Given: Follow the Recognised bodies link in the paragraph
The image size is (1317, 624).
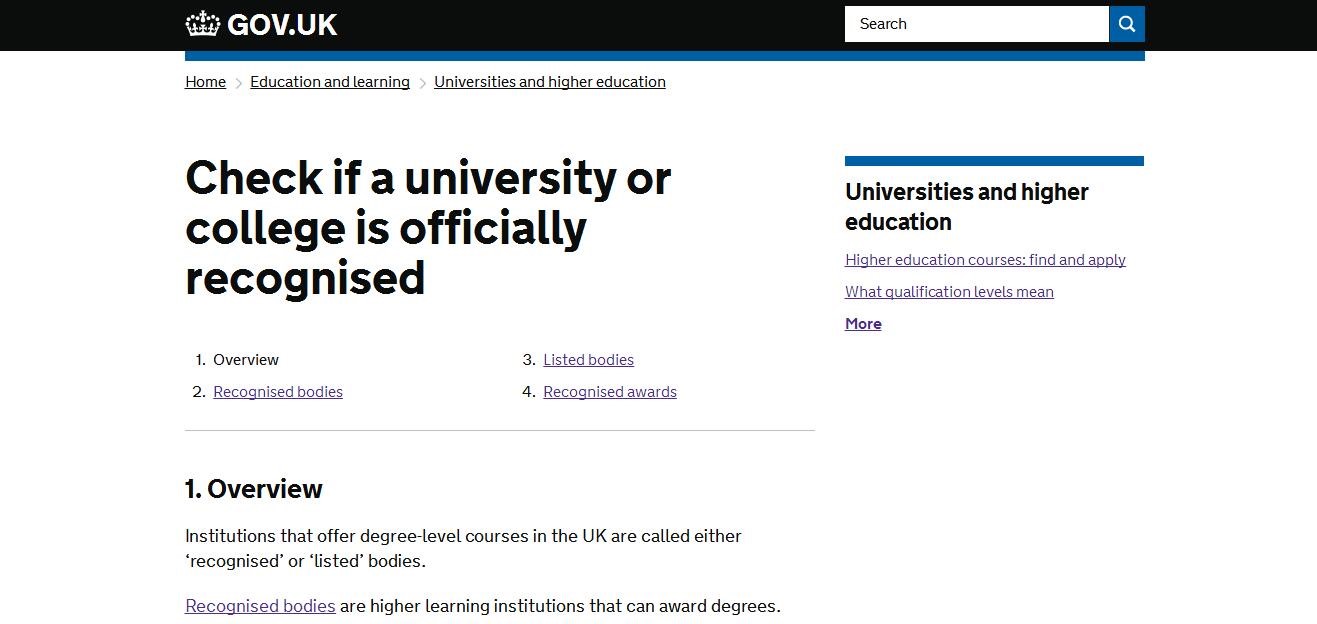Looking at the screenshot, I should 260,606.
